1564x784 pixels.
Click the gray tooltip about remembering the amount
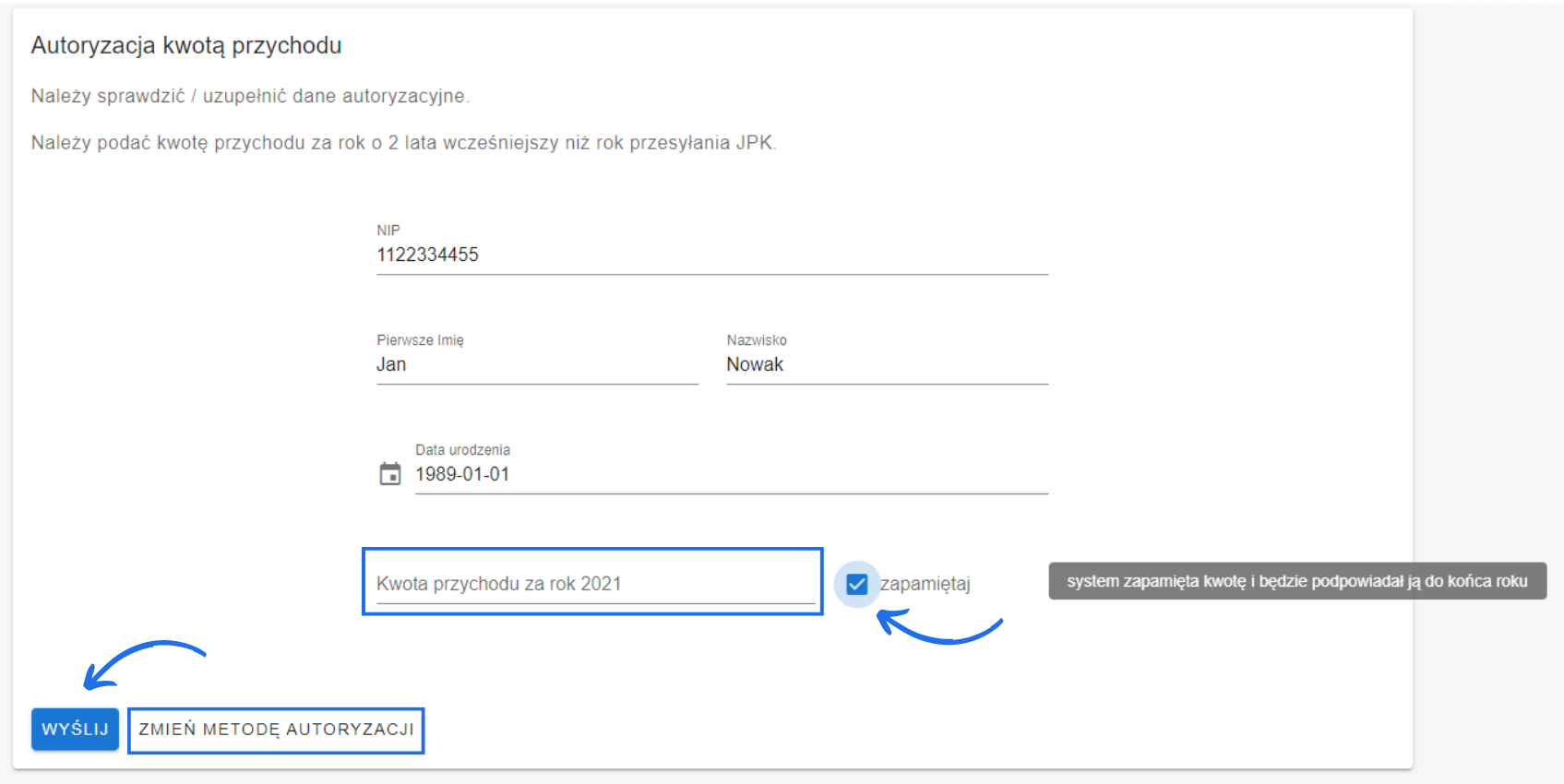pyautogui.click(x=1296, y=581)
